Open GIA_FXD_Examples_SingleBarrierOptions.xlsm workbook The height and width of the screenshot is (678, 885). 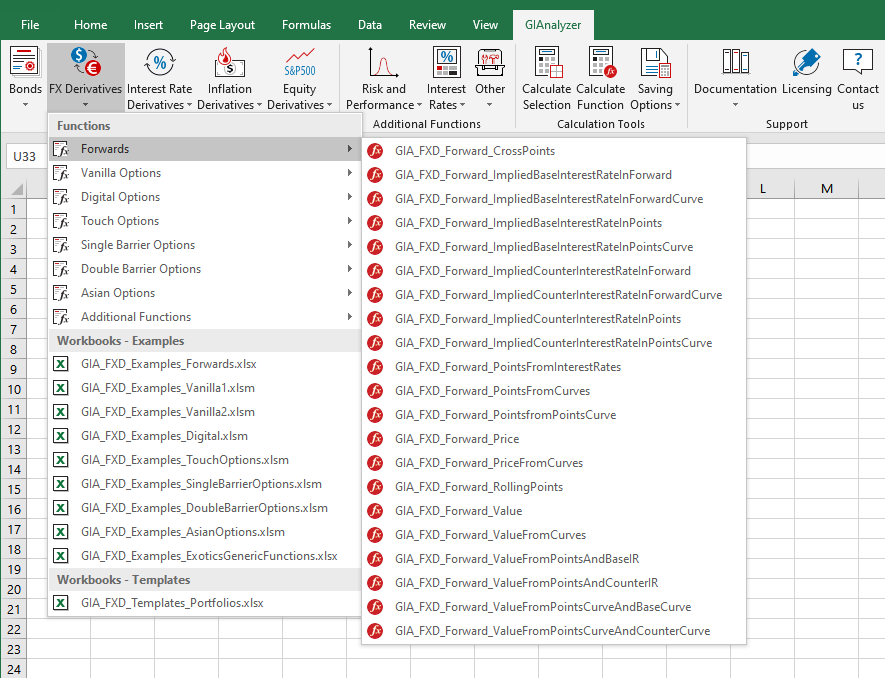tap(205, 484)
